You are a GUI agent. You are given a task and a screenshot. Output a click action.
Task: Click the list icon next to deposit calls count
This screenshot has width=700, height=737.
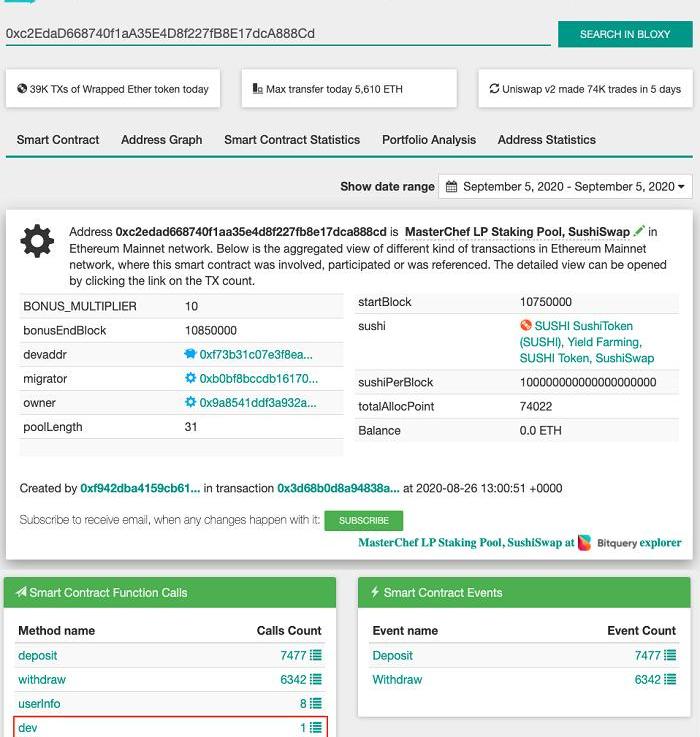point(315,656)
